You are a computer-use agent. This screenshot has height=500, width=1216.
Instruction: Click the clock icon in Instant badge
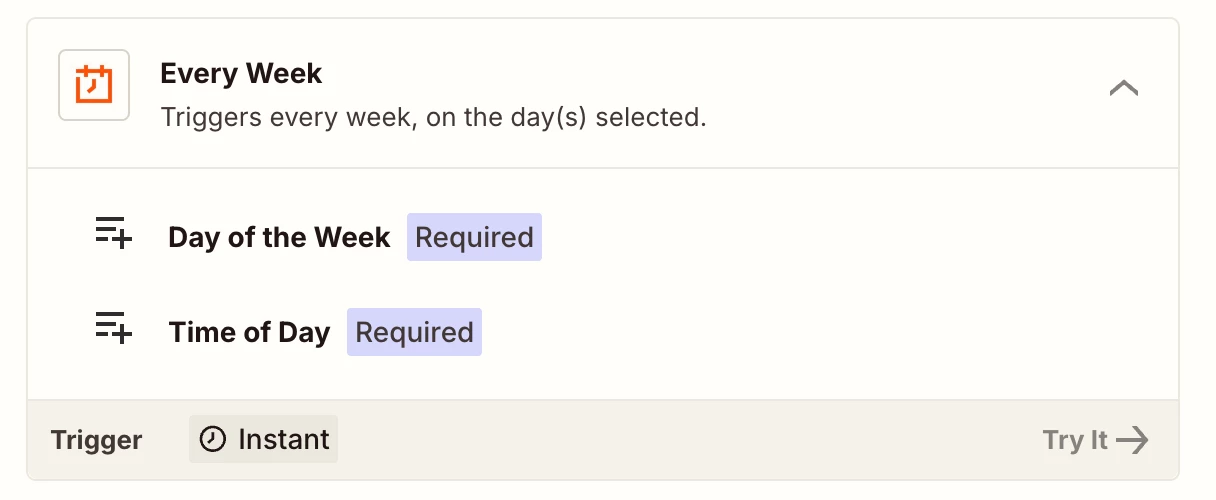point(213,439)
